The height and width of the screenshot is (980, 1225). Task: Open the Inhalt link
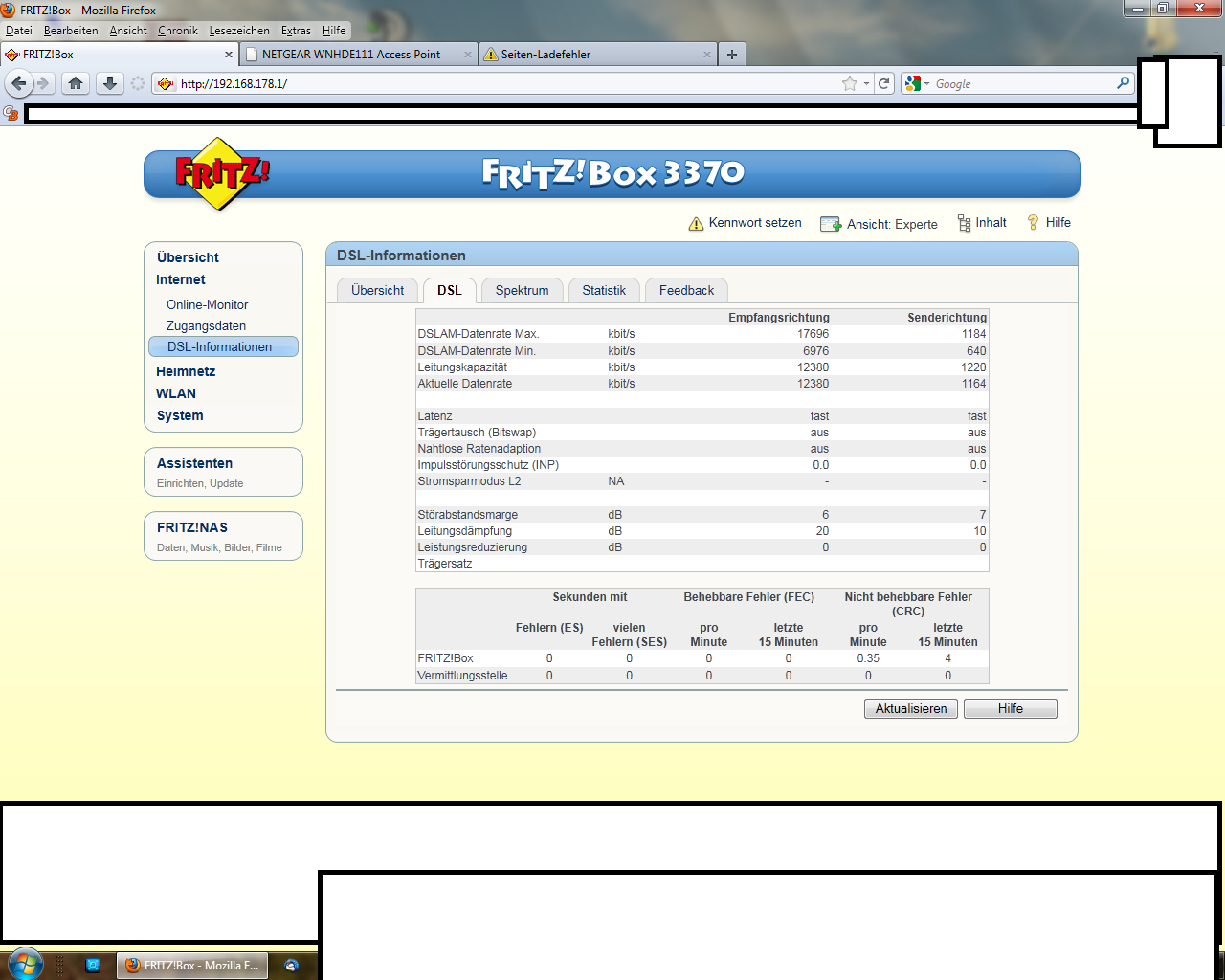(x=991, y=222)
